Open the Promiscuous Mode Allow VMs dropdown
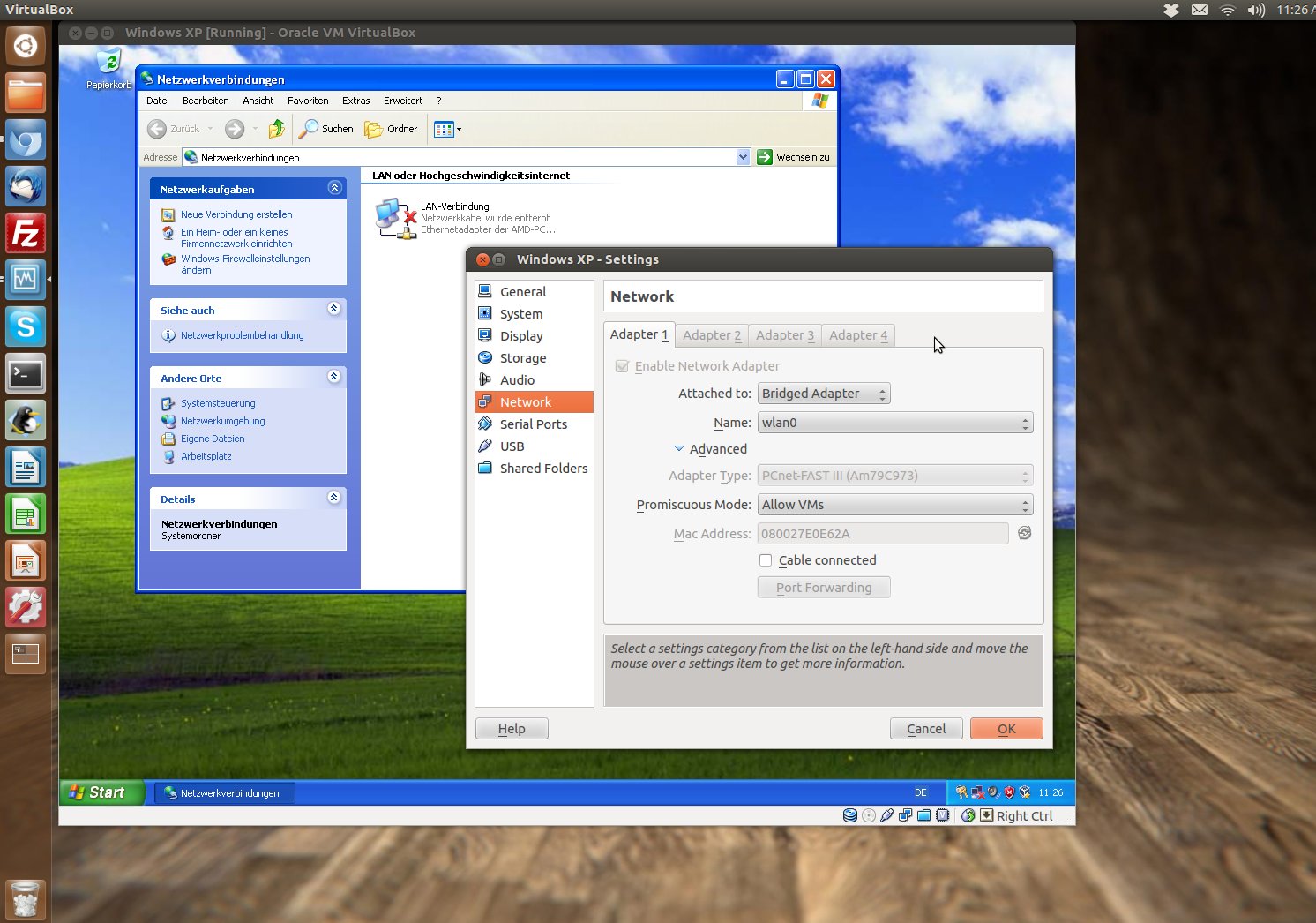This screenshot has height=923, width=1316. tap(895, 505)
